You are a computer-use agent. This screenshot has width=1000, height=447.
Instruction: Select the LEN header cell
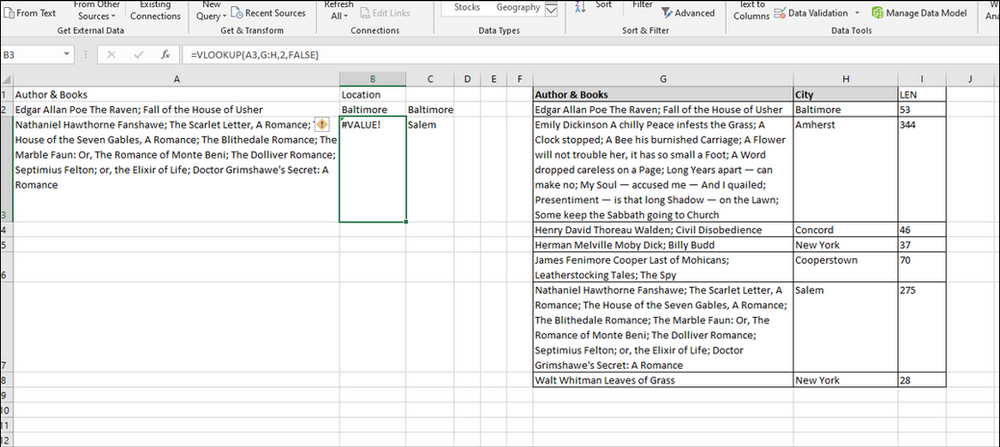922,94
